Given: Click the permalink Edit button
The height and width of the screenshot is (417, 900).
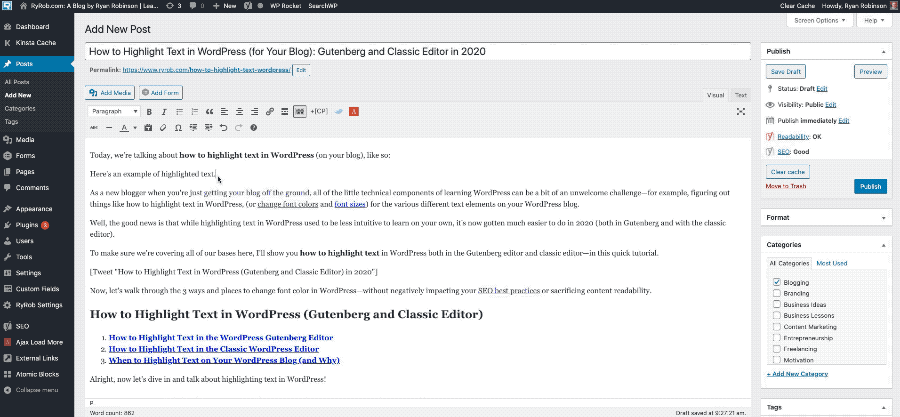Looking at the screenshot, I should pyautogui.click(x=301, y=70).
